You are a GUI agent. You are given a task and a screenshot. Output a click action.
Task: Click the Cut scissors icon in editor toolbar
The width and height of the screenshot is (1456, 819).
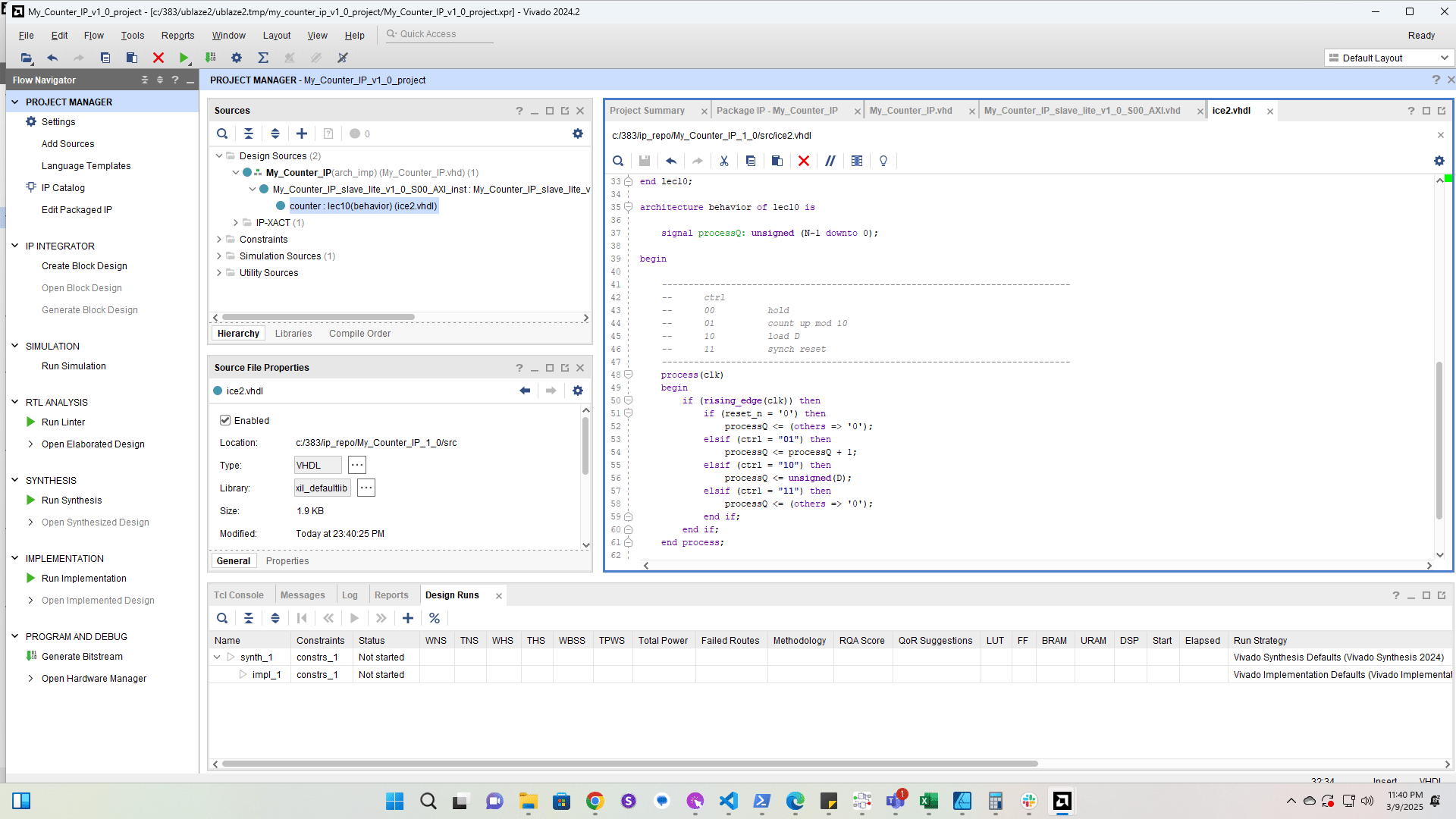[x=724, y=161]
